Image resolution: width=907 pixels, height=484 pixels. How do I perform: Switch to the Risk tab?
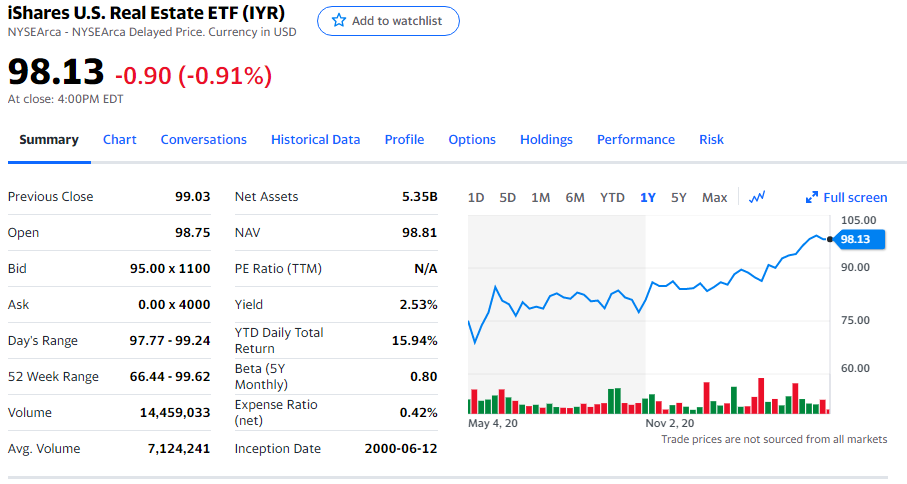(711, 139)
